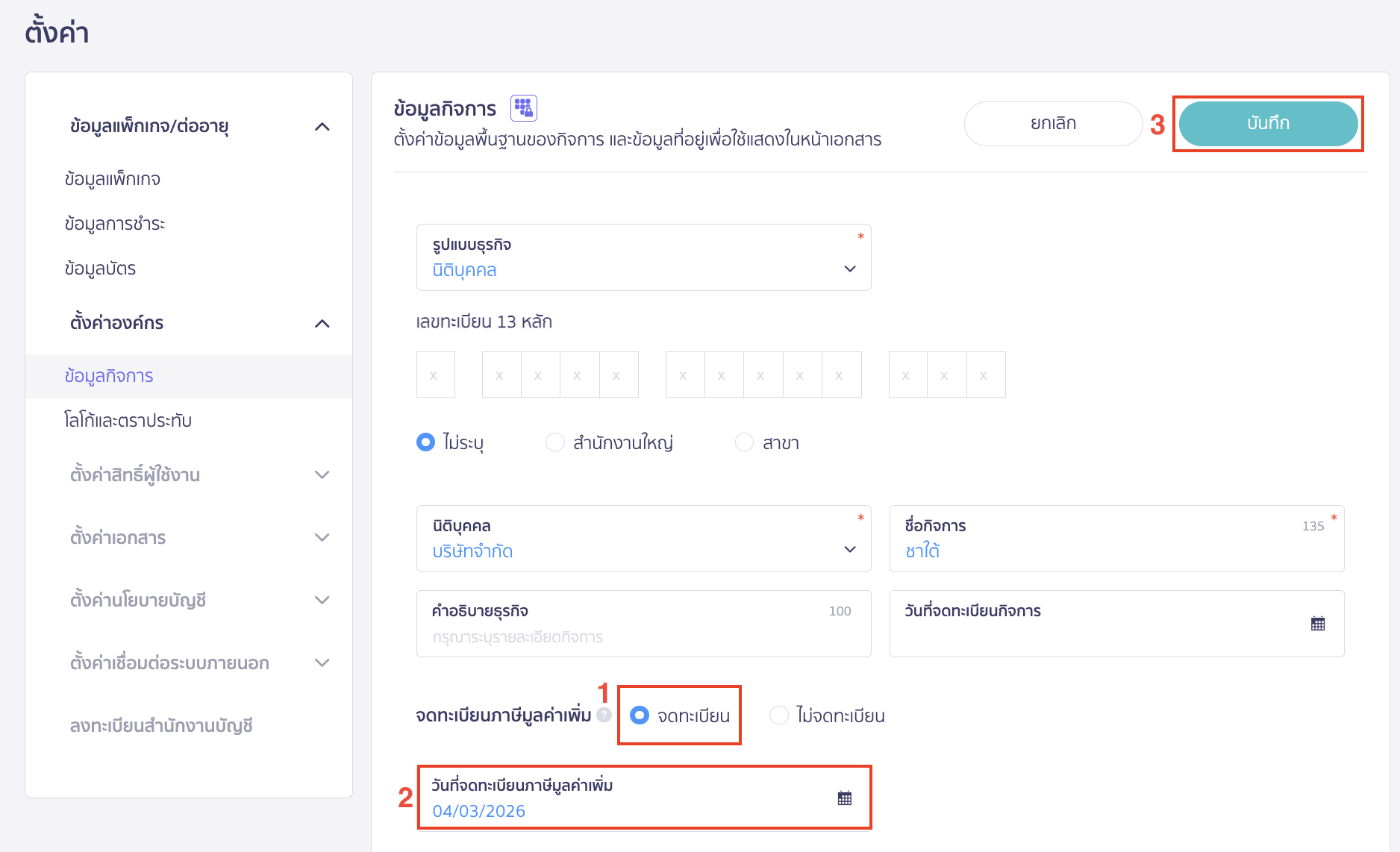Open the ข้อมูลแพ็กเกจ page
This screenshot has width=1400, height=852.
point(113,178)
